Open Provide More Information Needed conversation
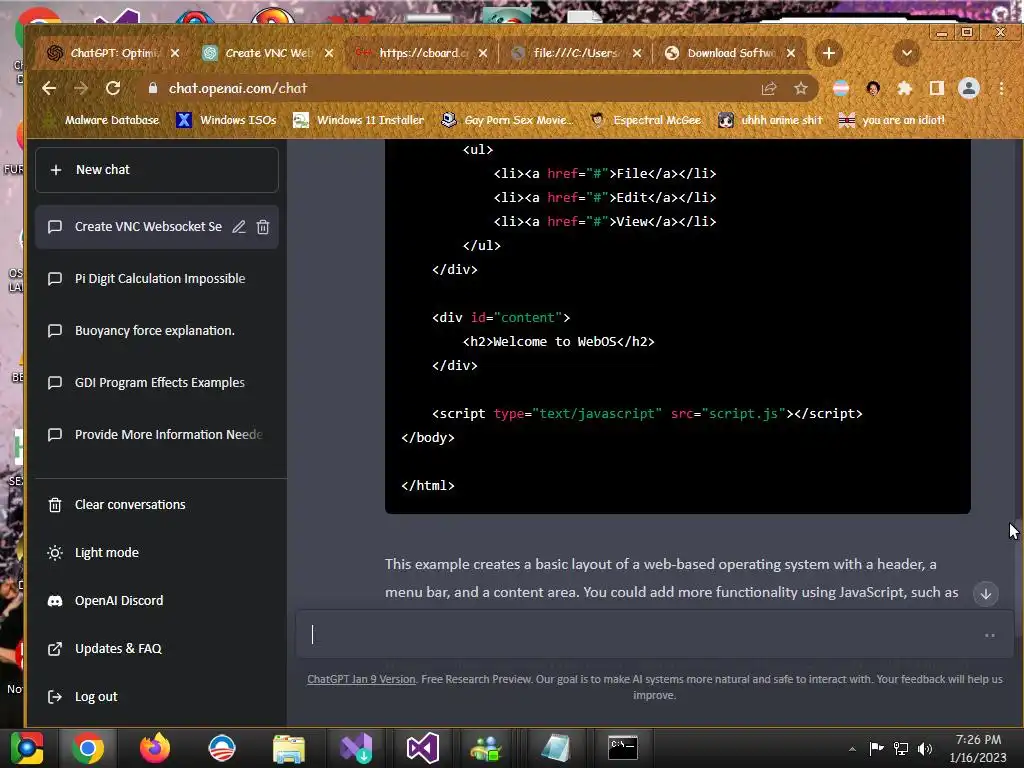Screen dimensions: 1024x768 pyautogui.click(x=157, y=435)
